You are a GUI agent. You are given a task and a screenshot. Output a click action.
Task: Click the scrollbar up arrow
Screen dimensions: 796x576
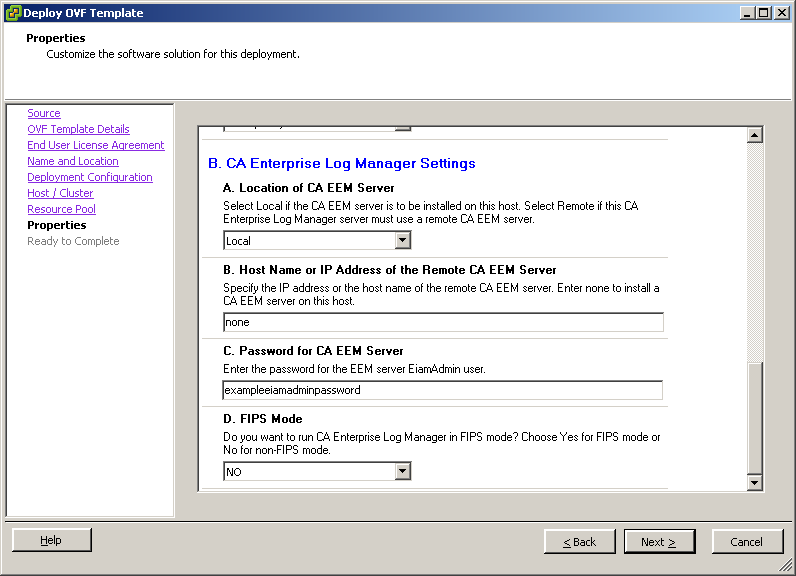point(755,135)
